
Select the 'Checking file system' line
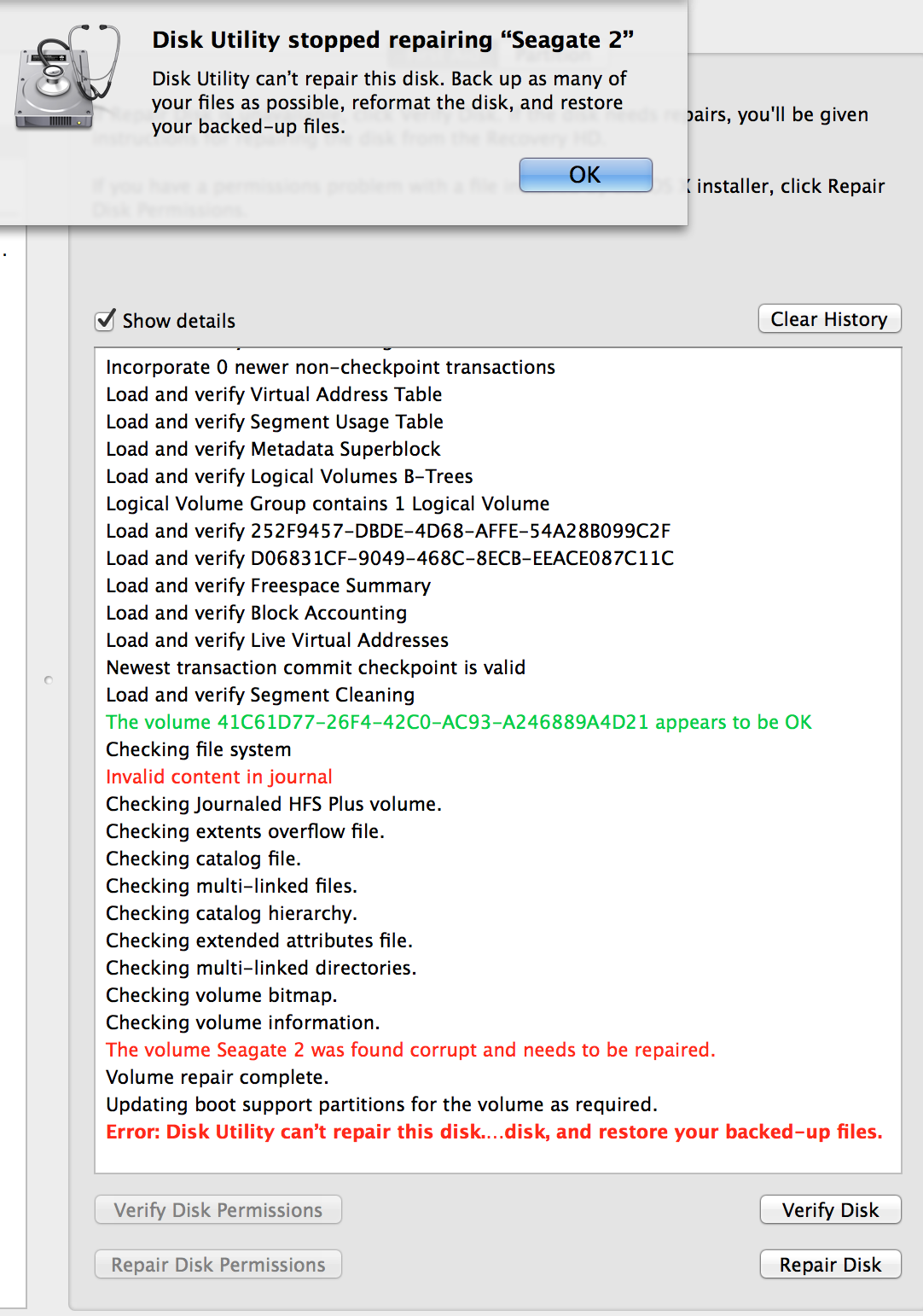[199, 749]
